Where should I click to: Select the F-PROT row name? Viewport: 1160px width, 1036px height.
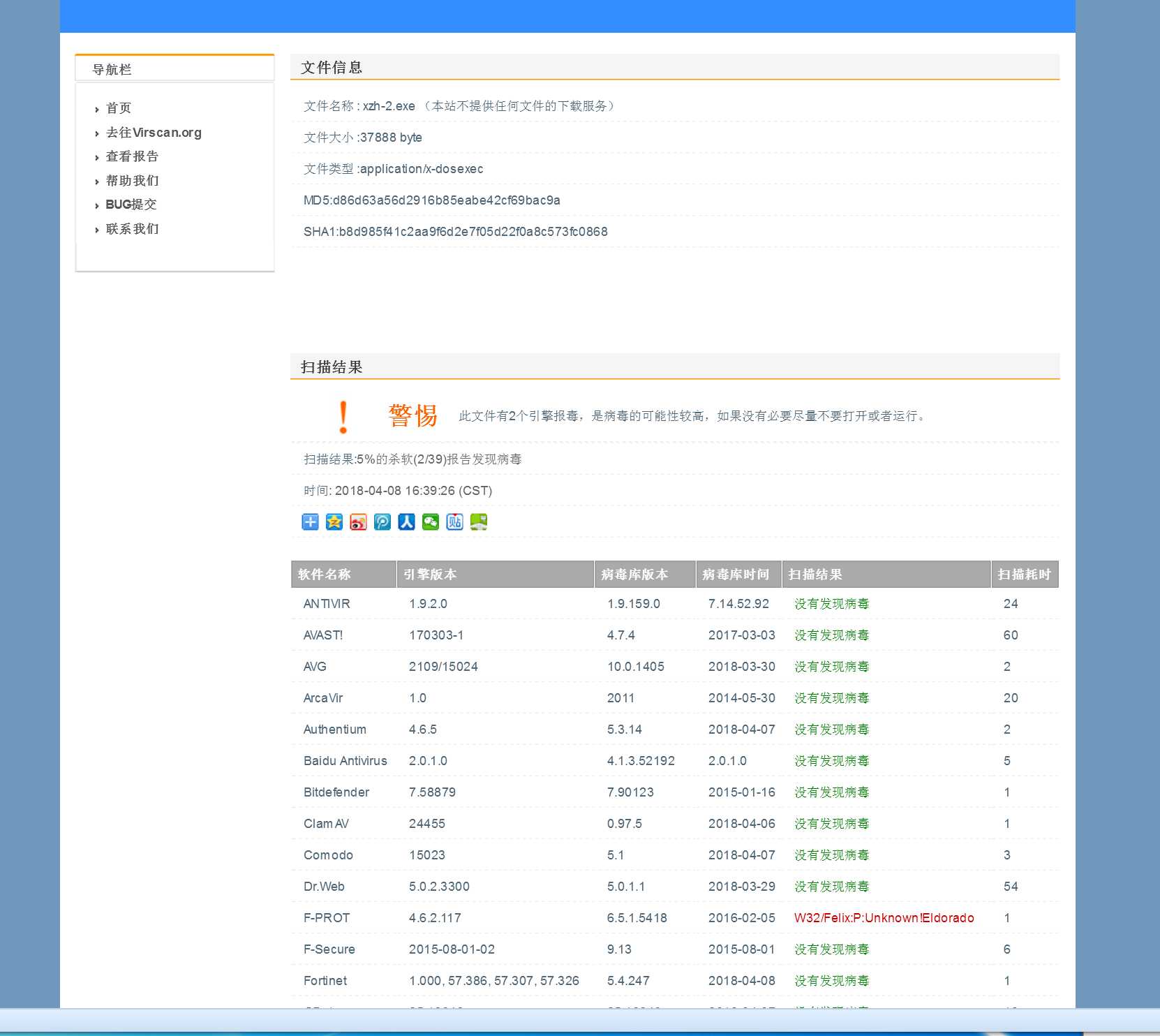click(x=327, y=918)
